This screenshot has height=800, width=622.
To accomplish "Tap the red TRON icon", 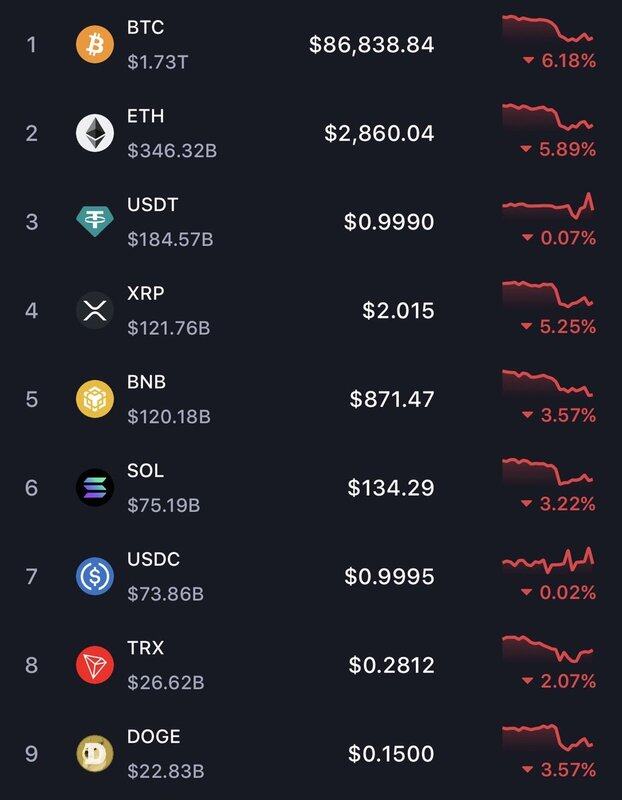I will (x=95, y=665).
